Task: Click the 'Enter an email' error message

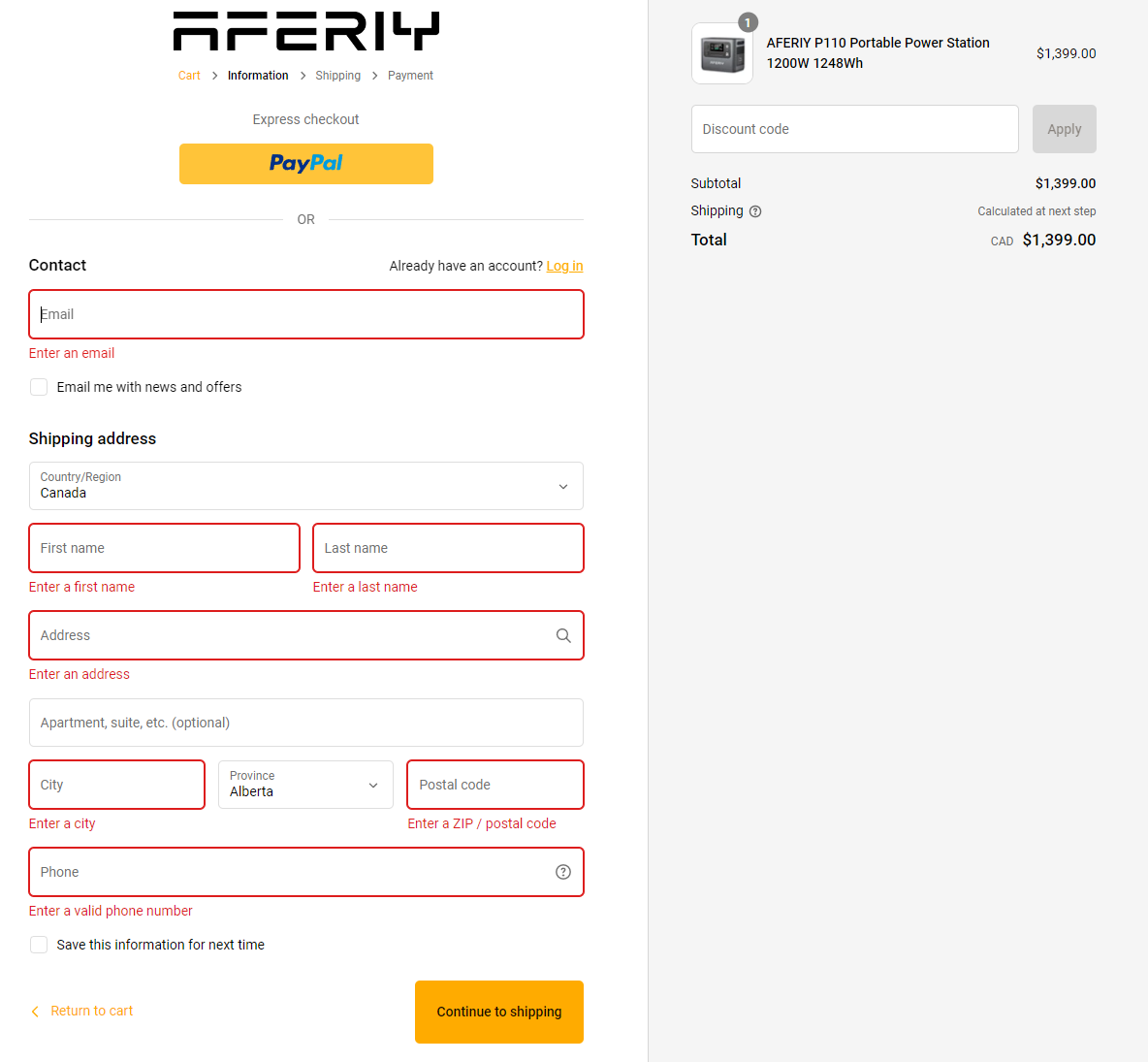Action: point(72,353)
